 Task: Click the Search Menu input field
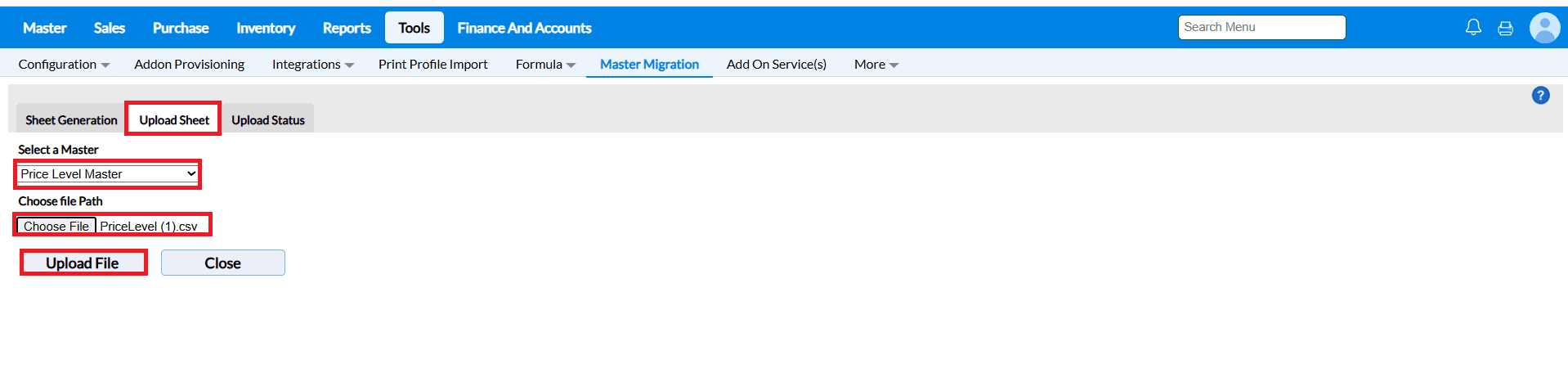[x=1261, y=28]
